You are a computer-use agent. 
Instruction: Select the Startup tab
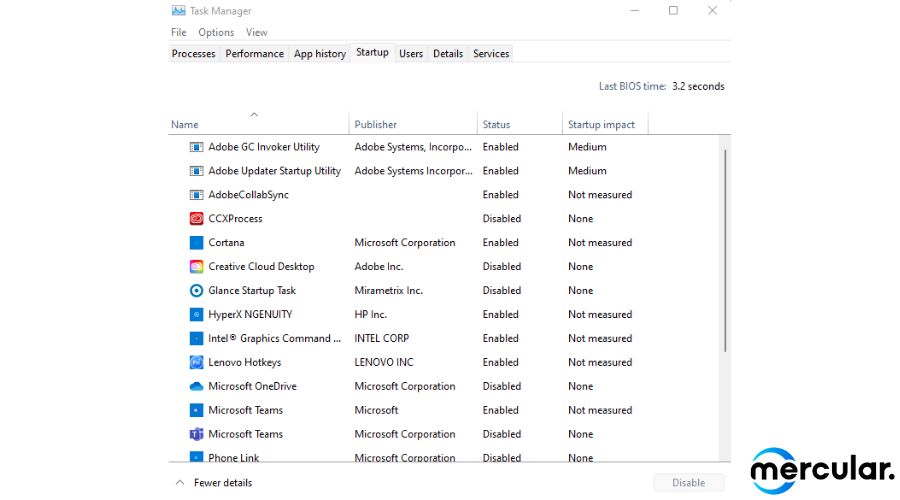372,52
